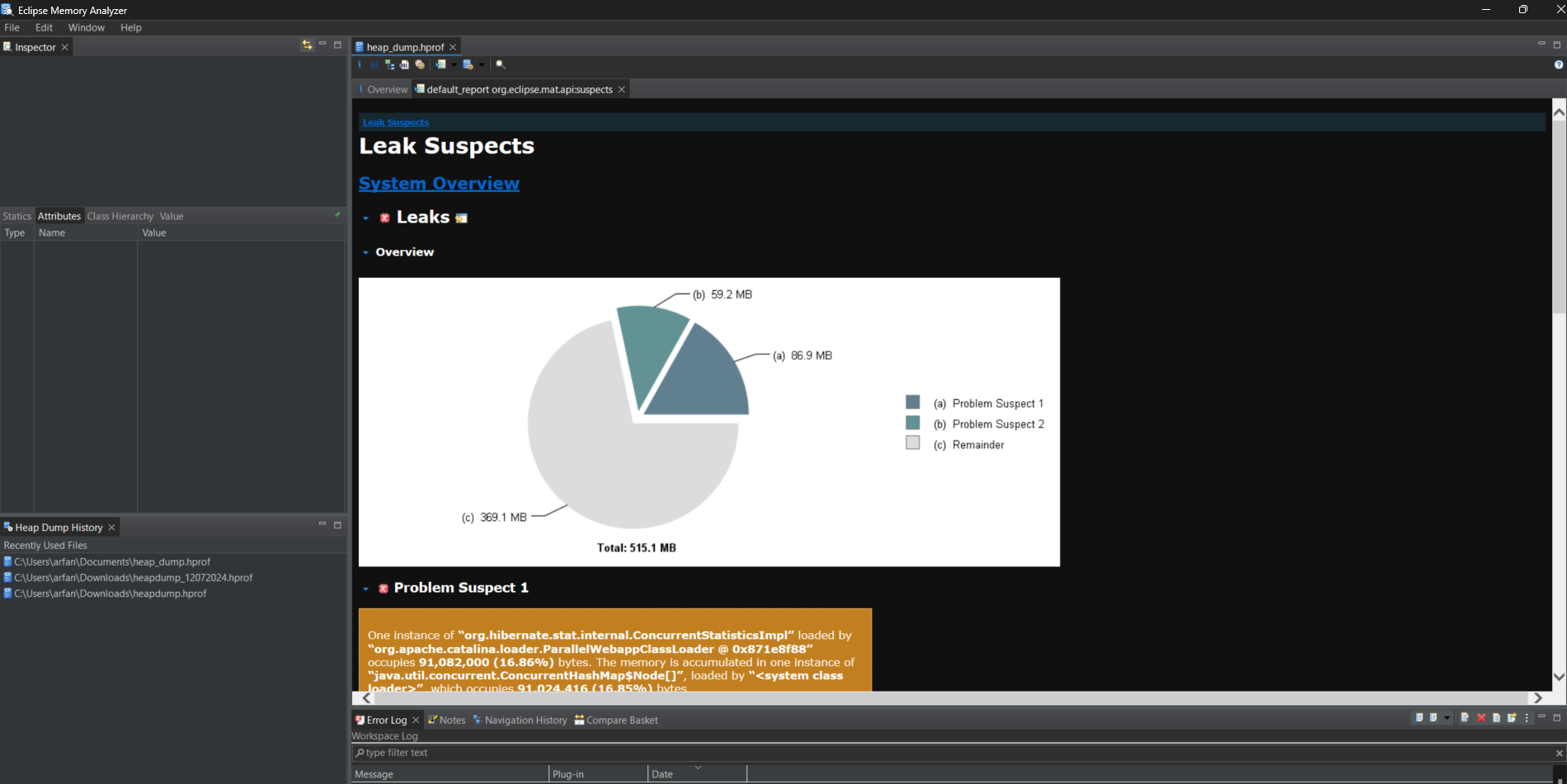
Task: Minimize the Heap Dump History panel
Action: click(x=322, y=523)
